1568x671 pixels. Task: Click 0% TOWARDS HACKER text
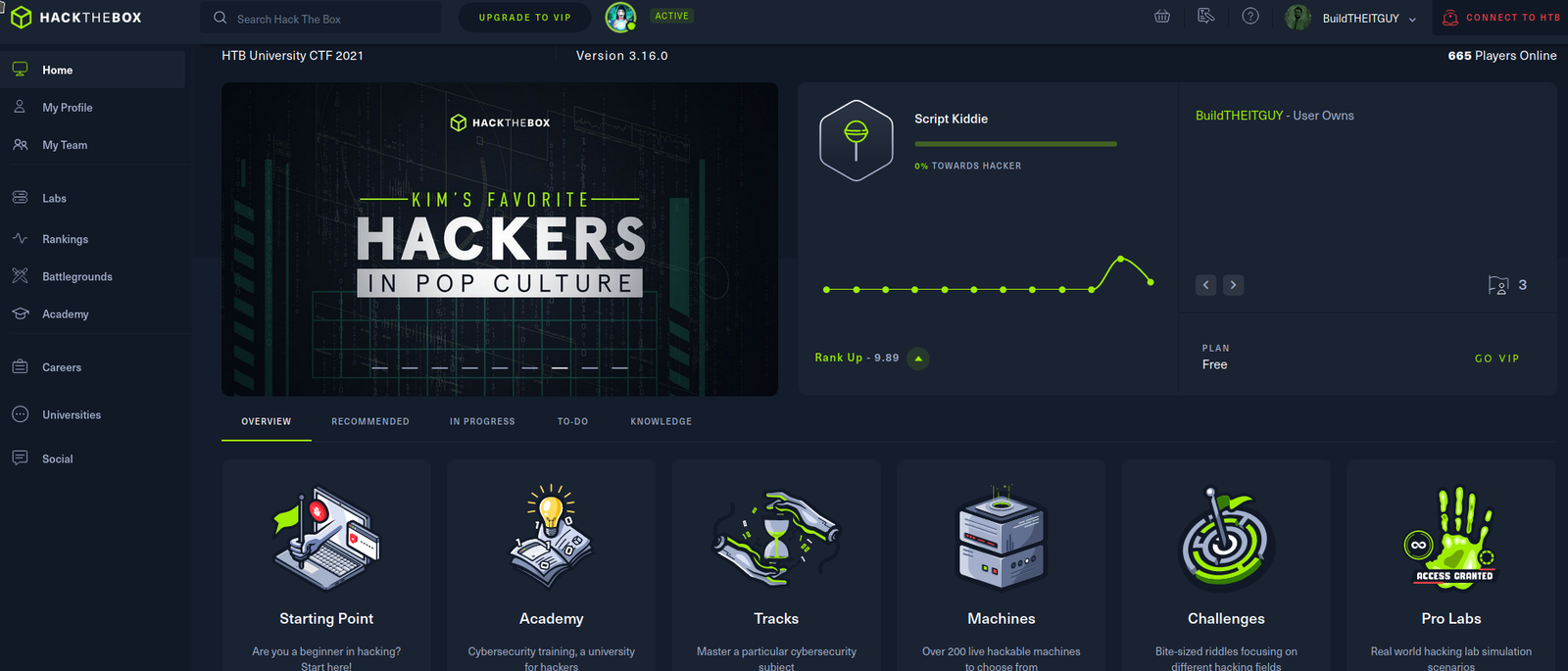[x=968, y=167]
